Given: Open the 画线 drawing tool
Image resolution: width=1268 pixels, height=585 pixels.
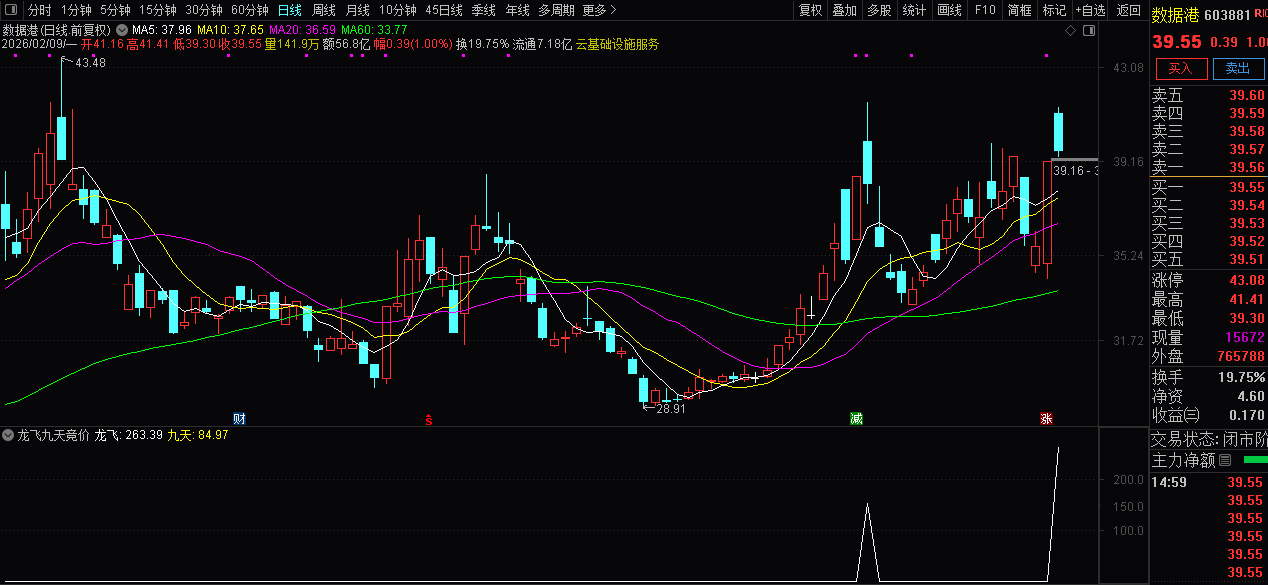Looking at the screenshot, I should coord(949,10).
